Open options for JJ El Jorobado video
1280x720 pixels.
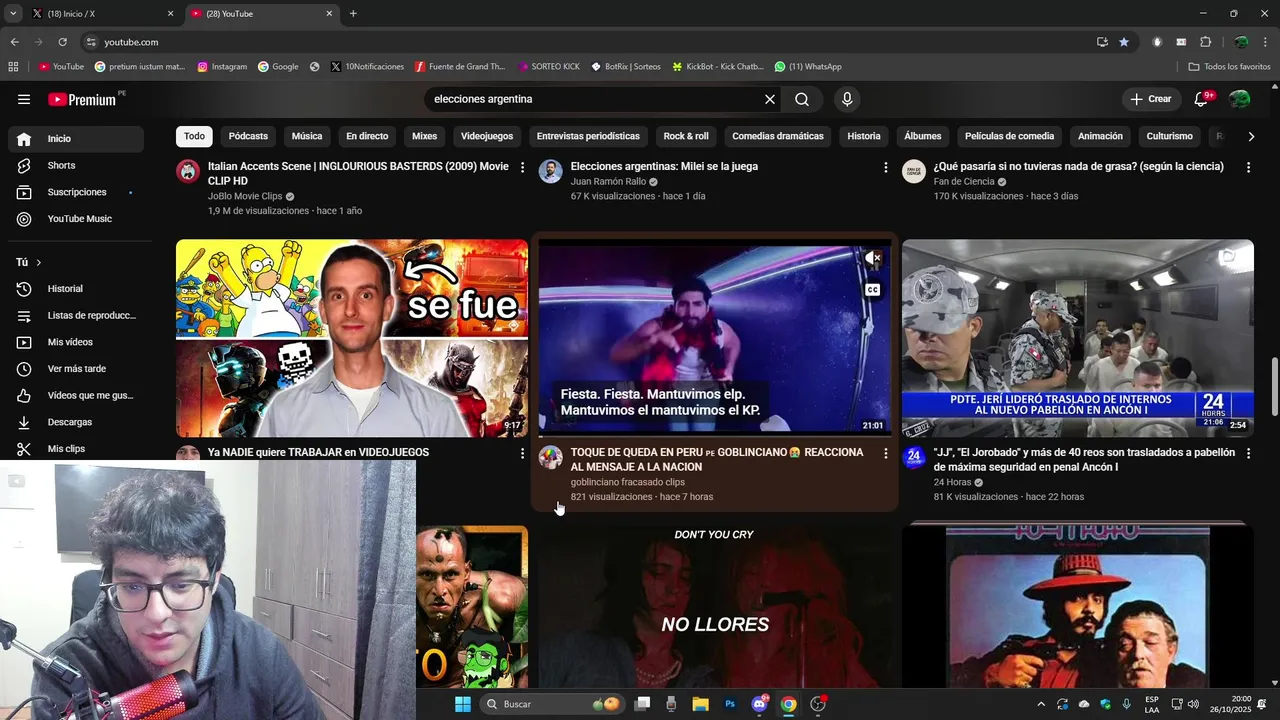click(1248, 453)
